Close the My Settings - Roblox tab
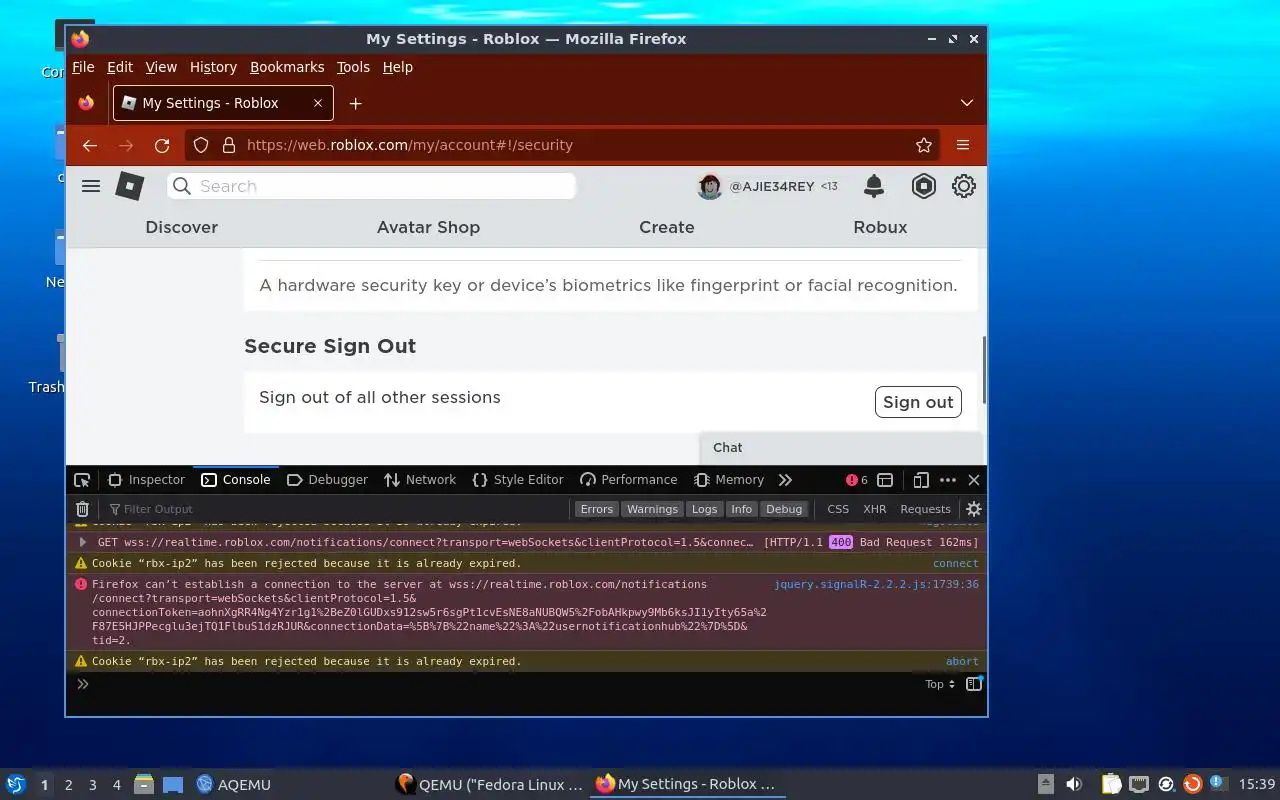 point(318,103)
